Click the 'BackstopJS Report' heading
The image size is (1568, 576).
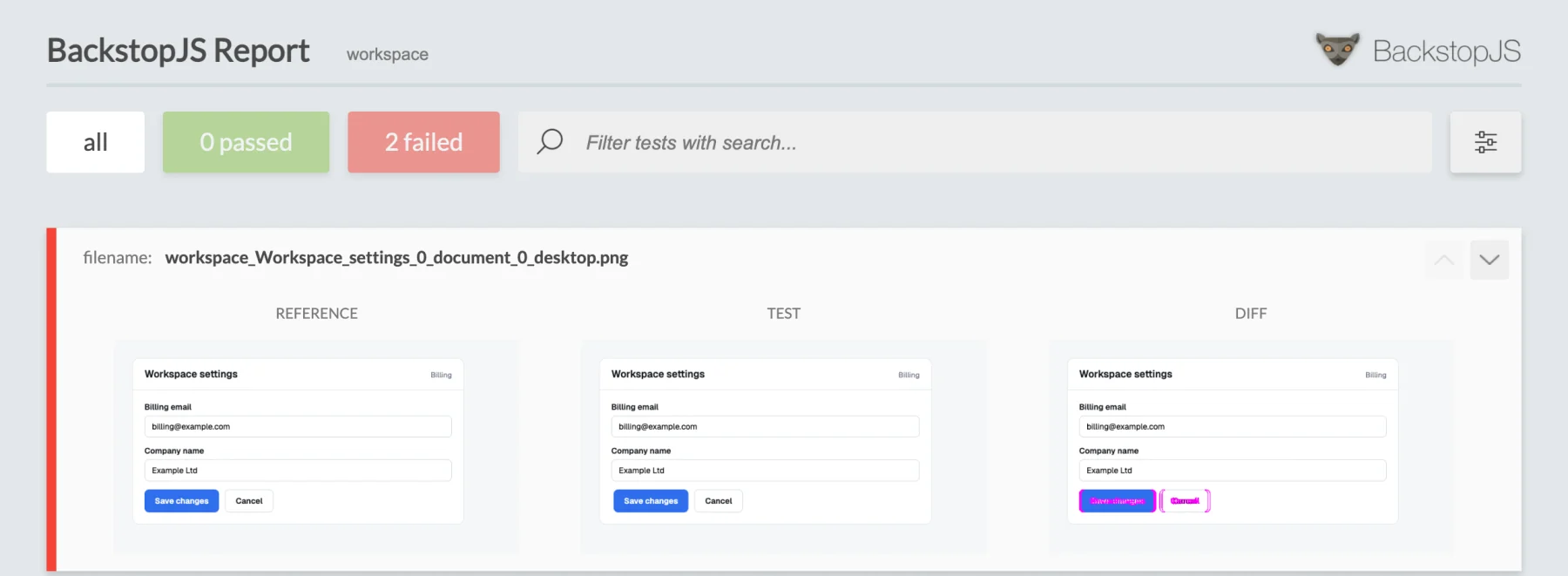179,51
